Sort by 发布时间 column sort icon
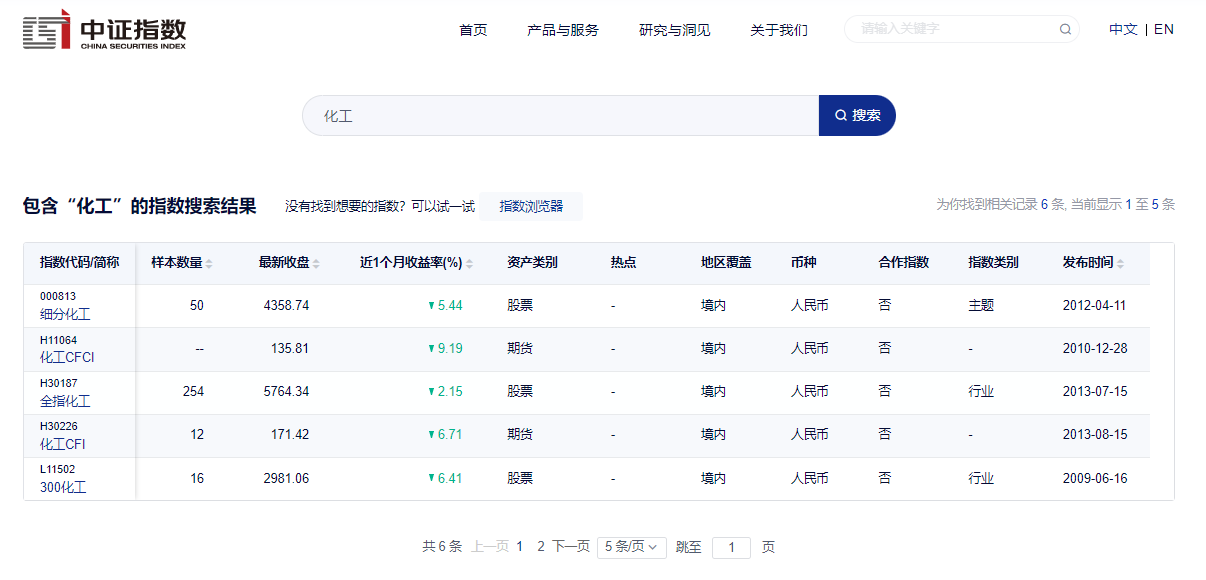This screenshot has width=1206, height=580. (1120, 264)
